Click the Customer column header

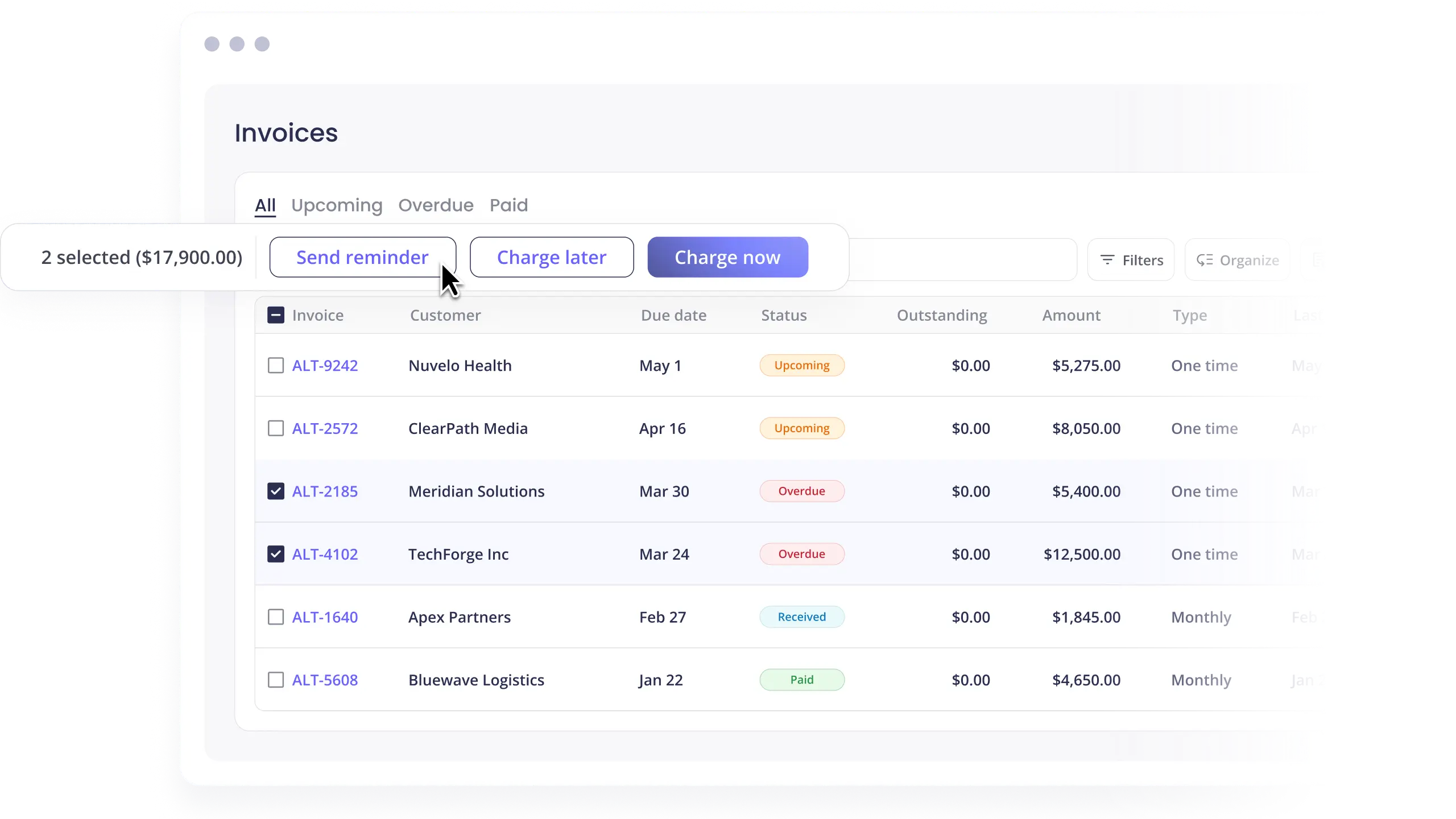[x=445, y=315]
